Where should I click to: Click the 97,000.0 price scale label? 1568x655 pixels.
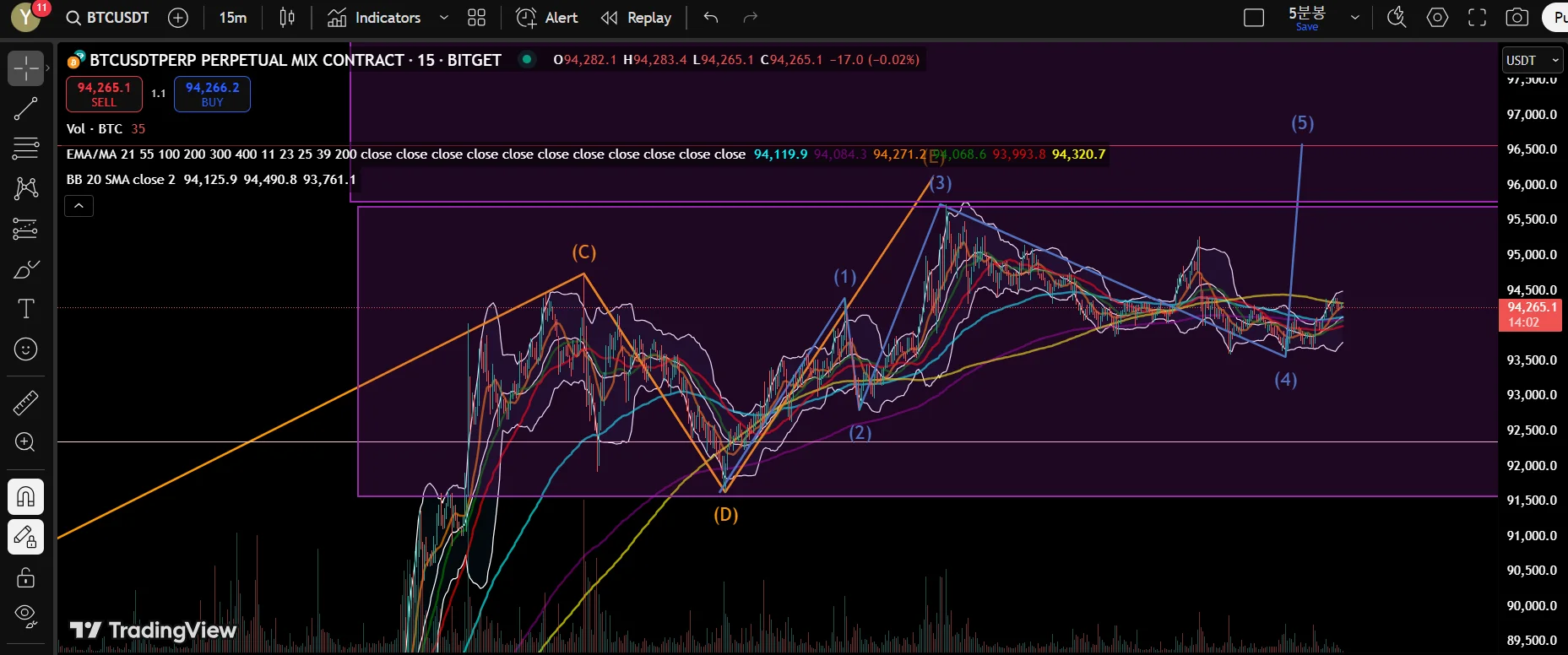click(x=1532, y=114)
